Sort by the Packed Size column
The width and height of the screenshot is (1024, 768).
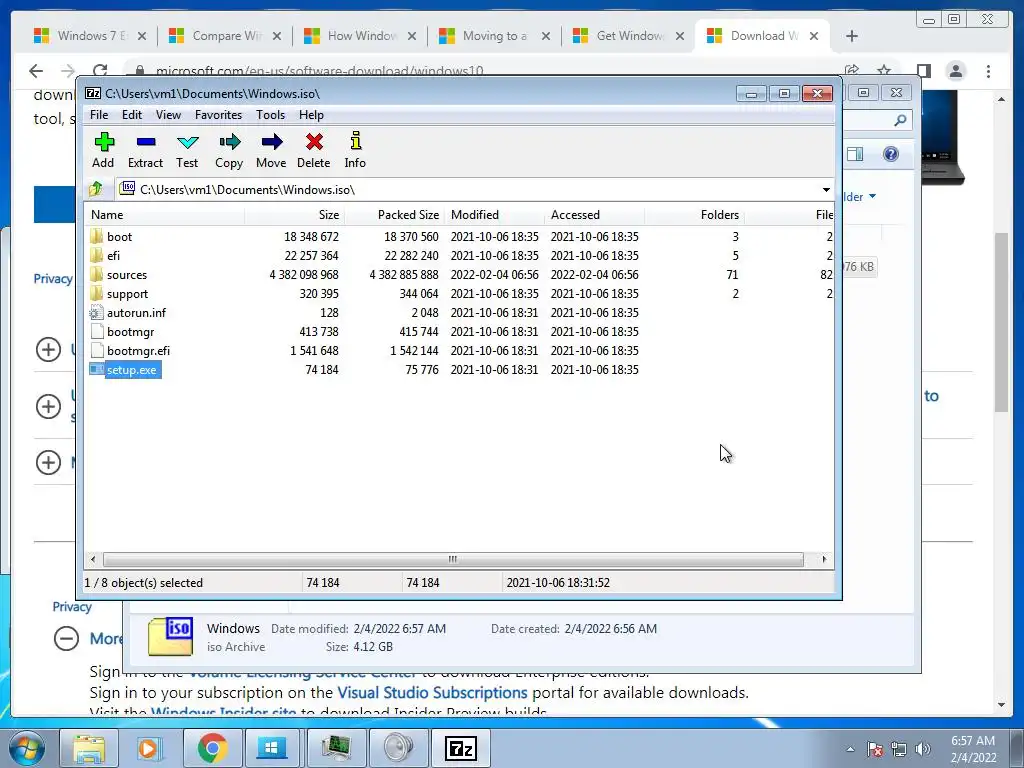(x=394, y=215)
